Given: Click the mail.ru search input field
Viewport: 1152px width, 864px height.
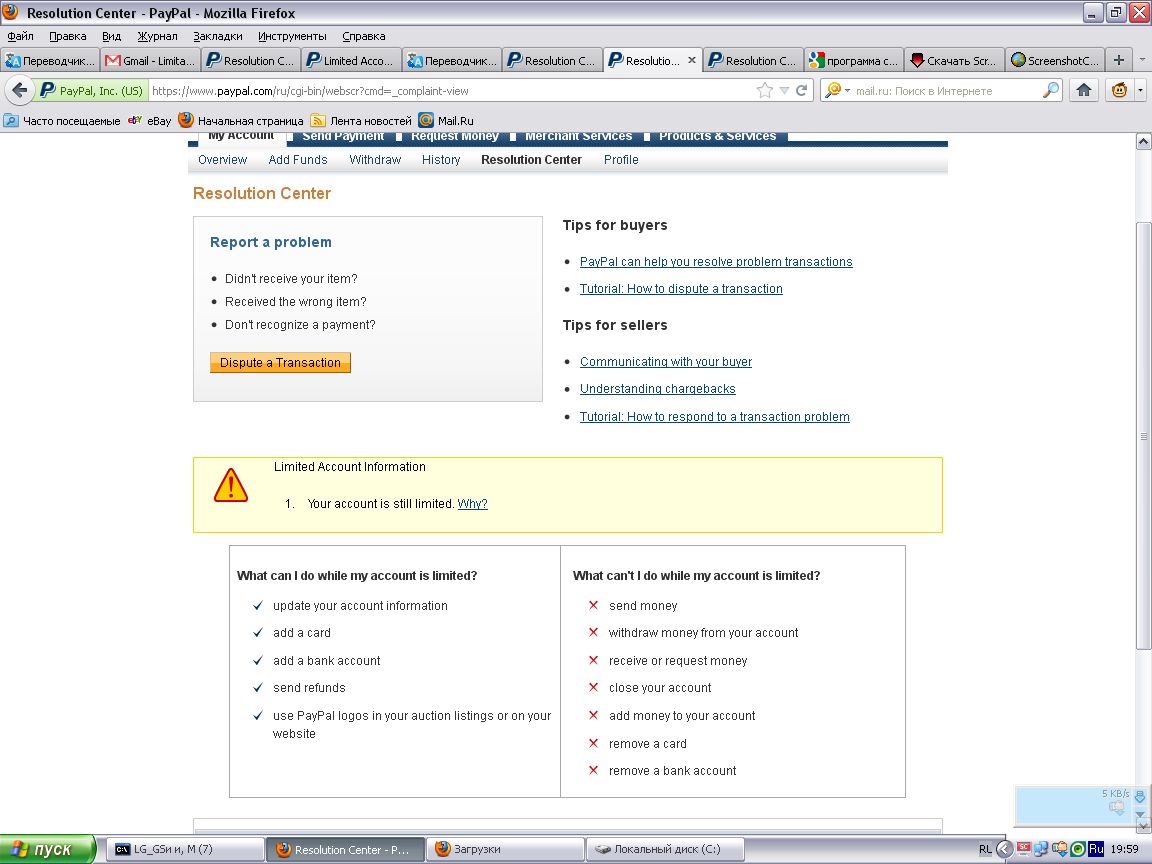Looking at the screenshot, I should point(947,90).
